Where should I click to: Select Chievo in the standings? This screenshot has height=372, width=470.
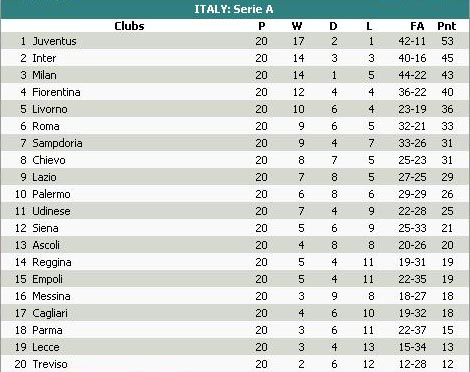pyautogui.click(x=49, y=160)
